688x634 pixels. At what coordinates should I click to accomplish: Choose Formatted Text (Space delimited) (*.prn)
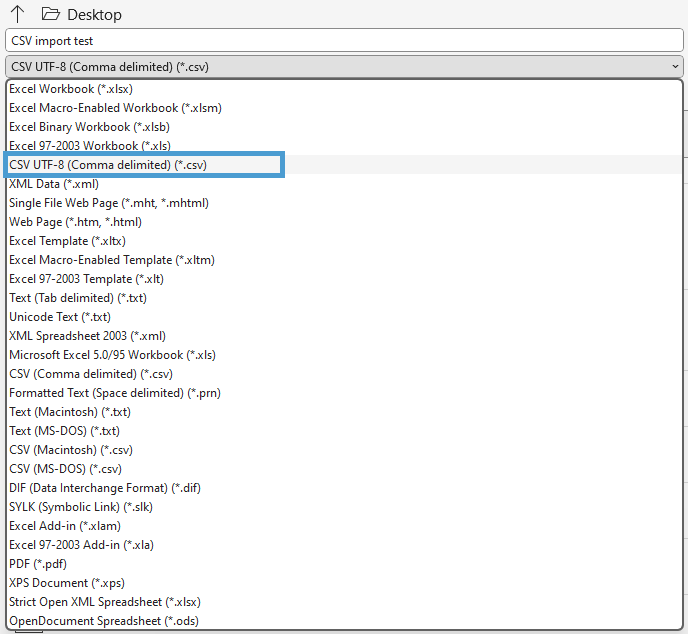(x=344, y=393)
